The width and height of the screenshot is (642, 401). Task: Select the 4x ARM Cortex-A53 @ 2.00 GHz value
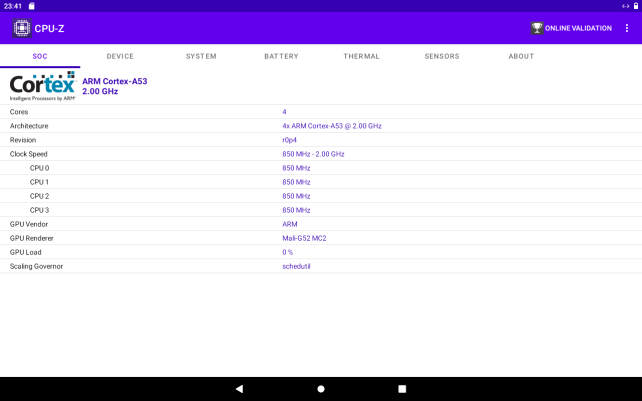[x=332, y=126]
